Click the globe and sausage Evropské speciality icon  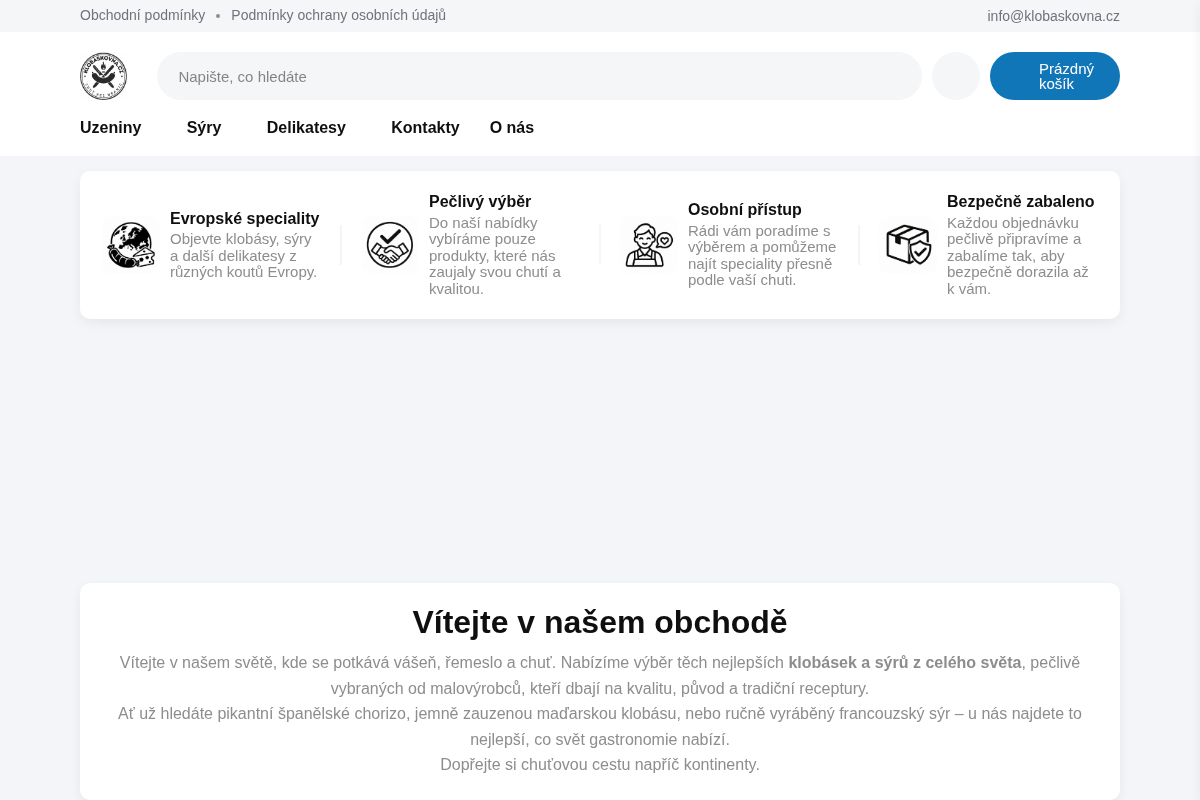click(131, 245)
